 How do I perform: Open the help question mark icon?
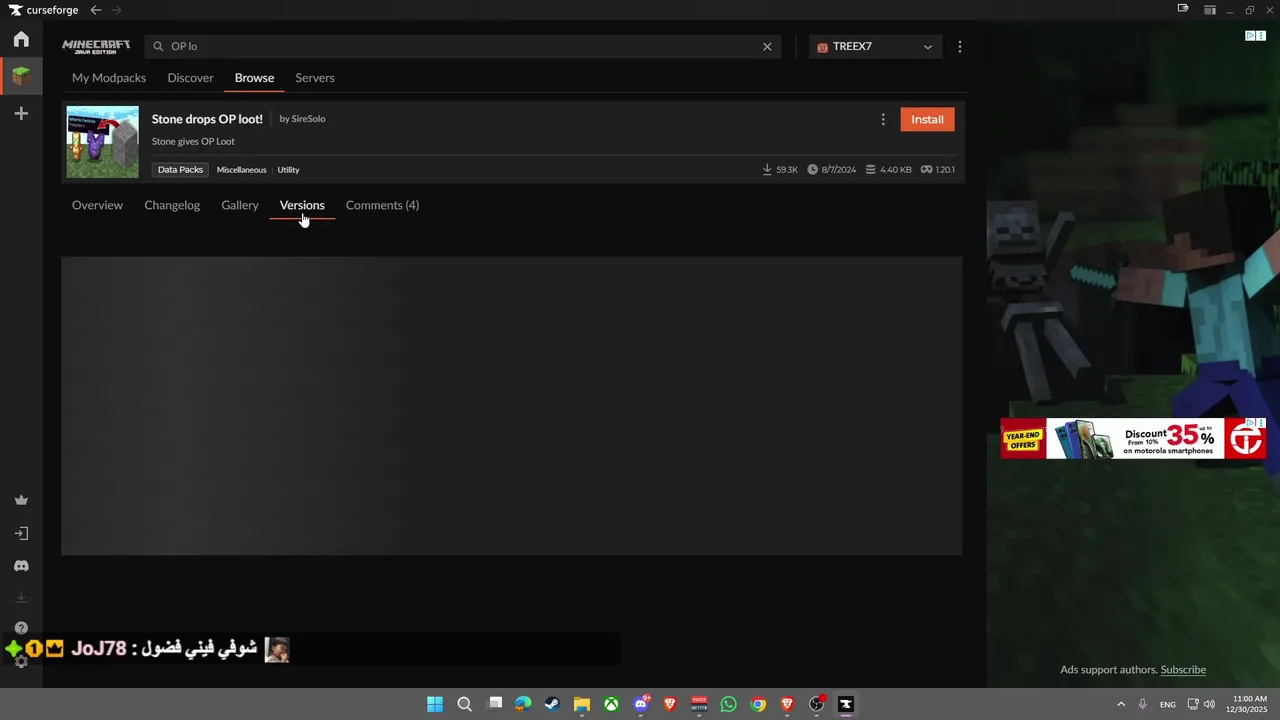pos(21,628)
